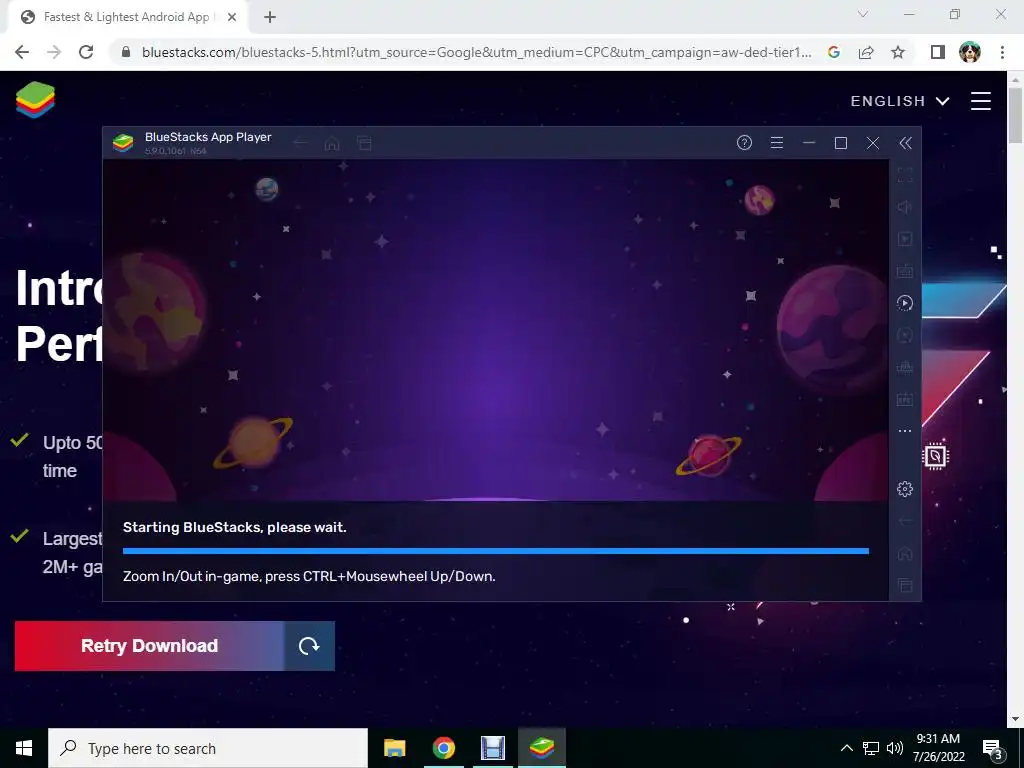Open Windows Start menu
1024x768 pixels.
(x=24, y=748)
